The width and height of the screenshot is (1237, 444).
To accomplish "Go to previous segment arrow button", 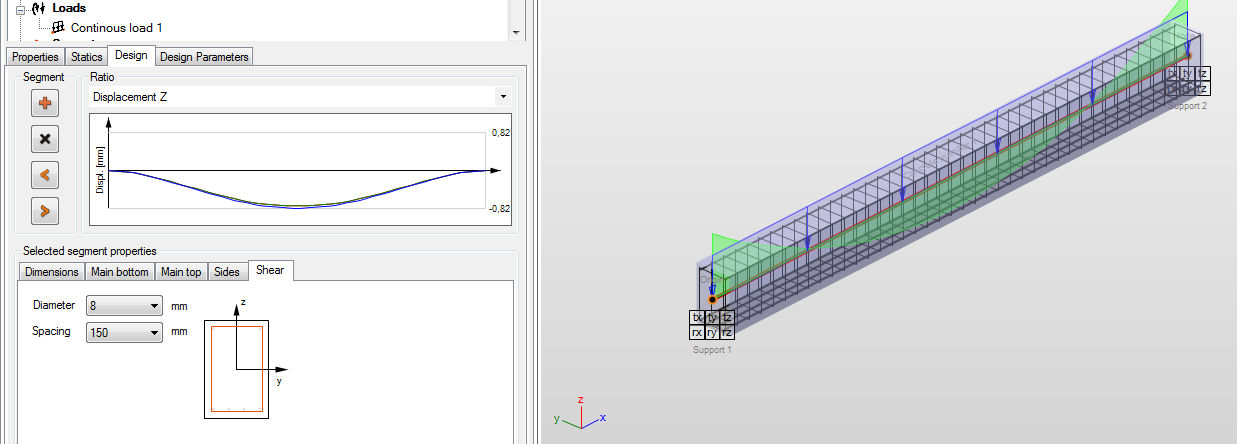I will [45, 175].
